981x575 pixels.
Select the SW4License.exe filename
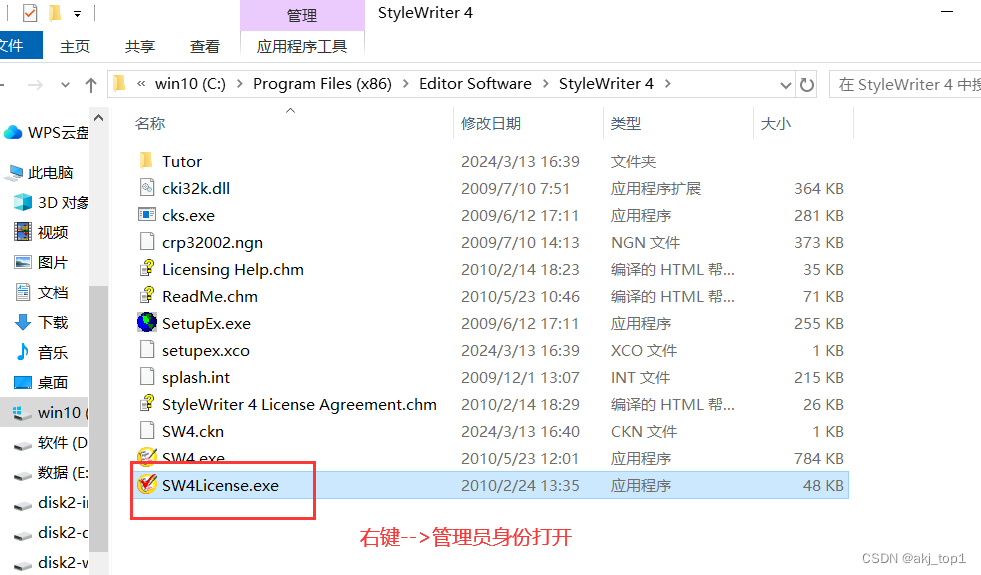pyautogui.click(x=220, y=485)
